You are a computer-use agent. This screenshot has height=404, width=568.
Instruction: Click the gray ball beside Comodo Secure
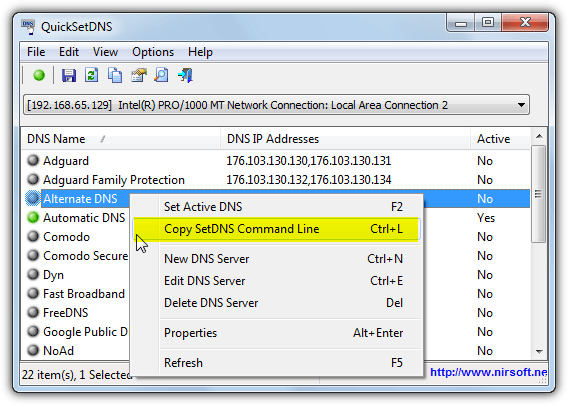point(33,255)
